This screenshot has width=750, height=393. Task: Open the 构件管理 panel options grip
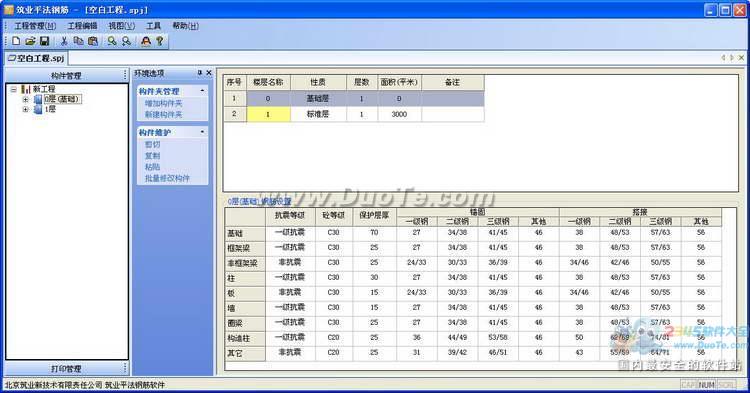coord(125,75)
